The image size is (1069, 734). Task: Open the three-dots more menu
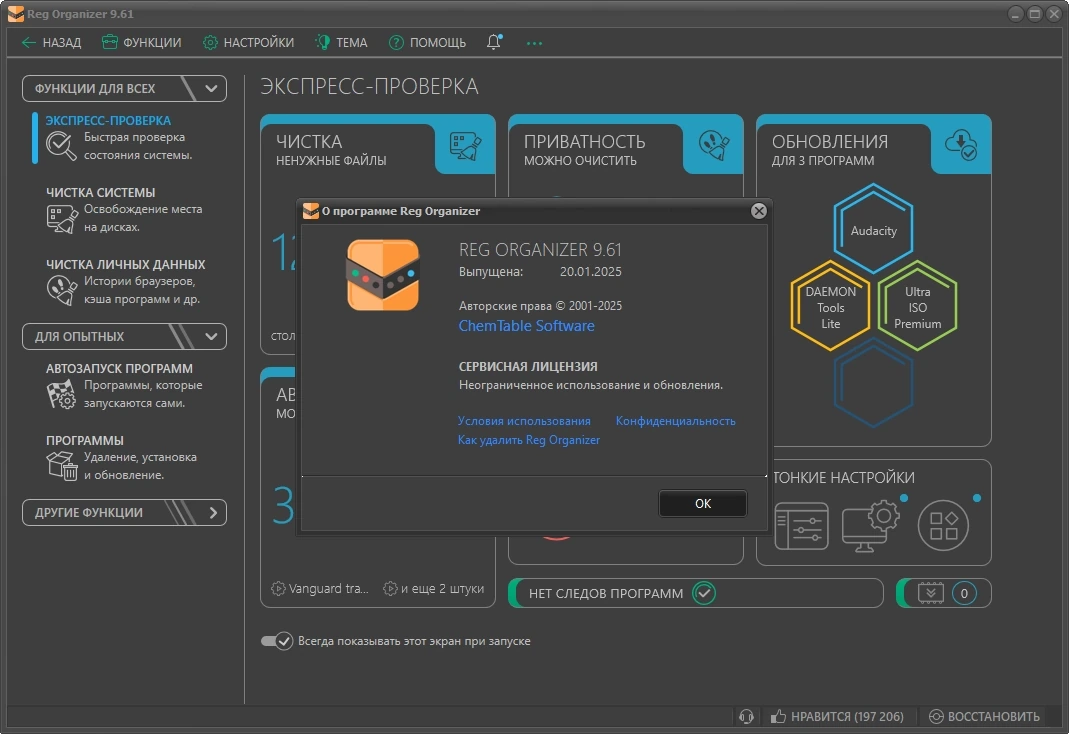point(534,43)
